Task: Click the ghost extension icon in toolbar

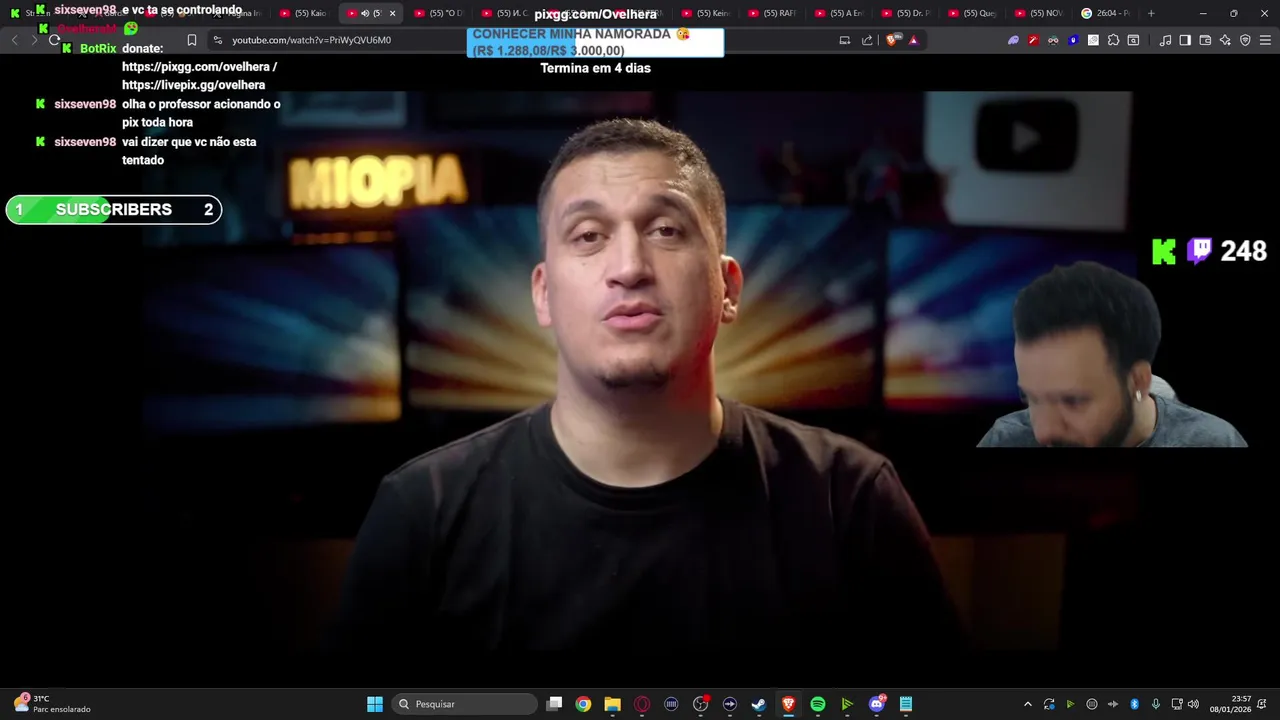Action: (x=1013, y=40)
